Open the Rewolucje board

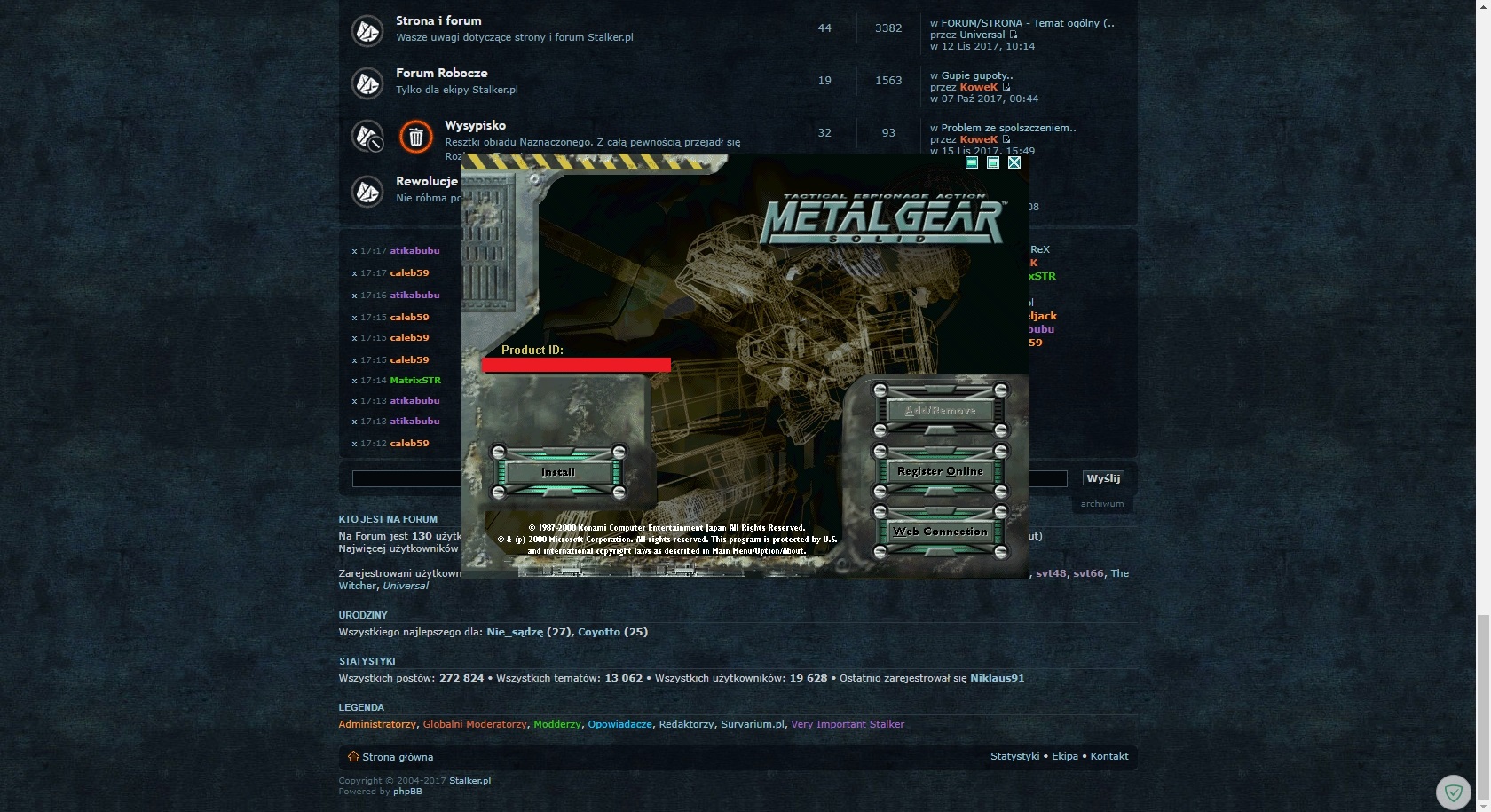(427, 181)
